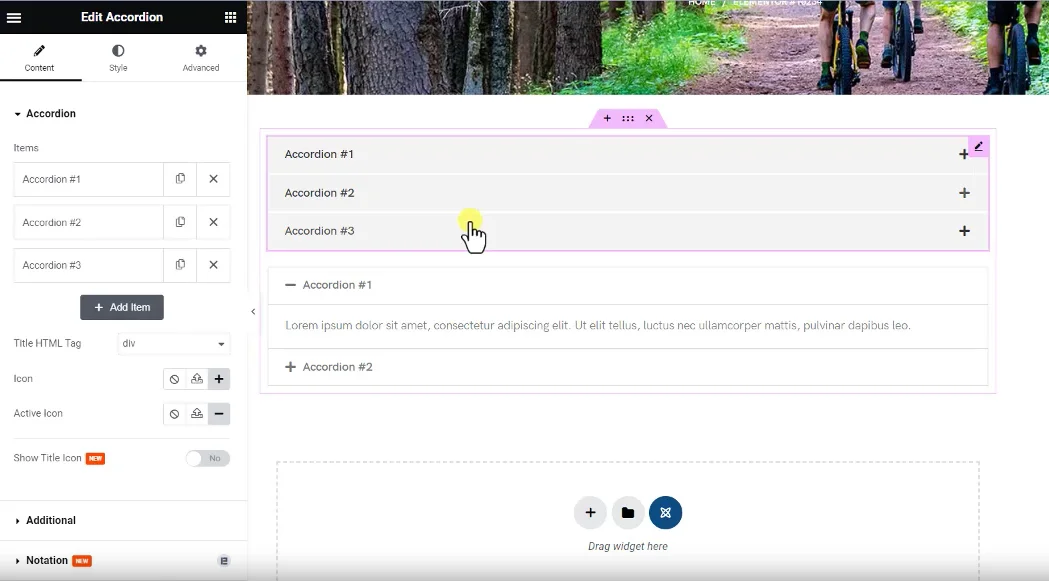
Task: Collapse the editor side panel
Action: (253, 311)
